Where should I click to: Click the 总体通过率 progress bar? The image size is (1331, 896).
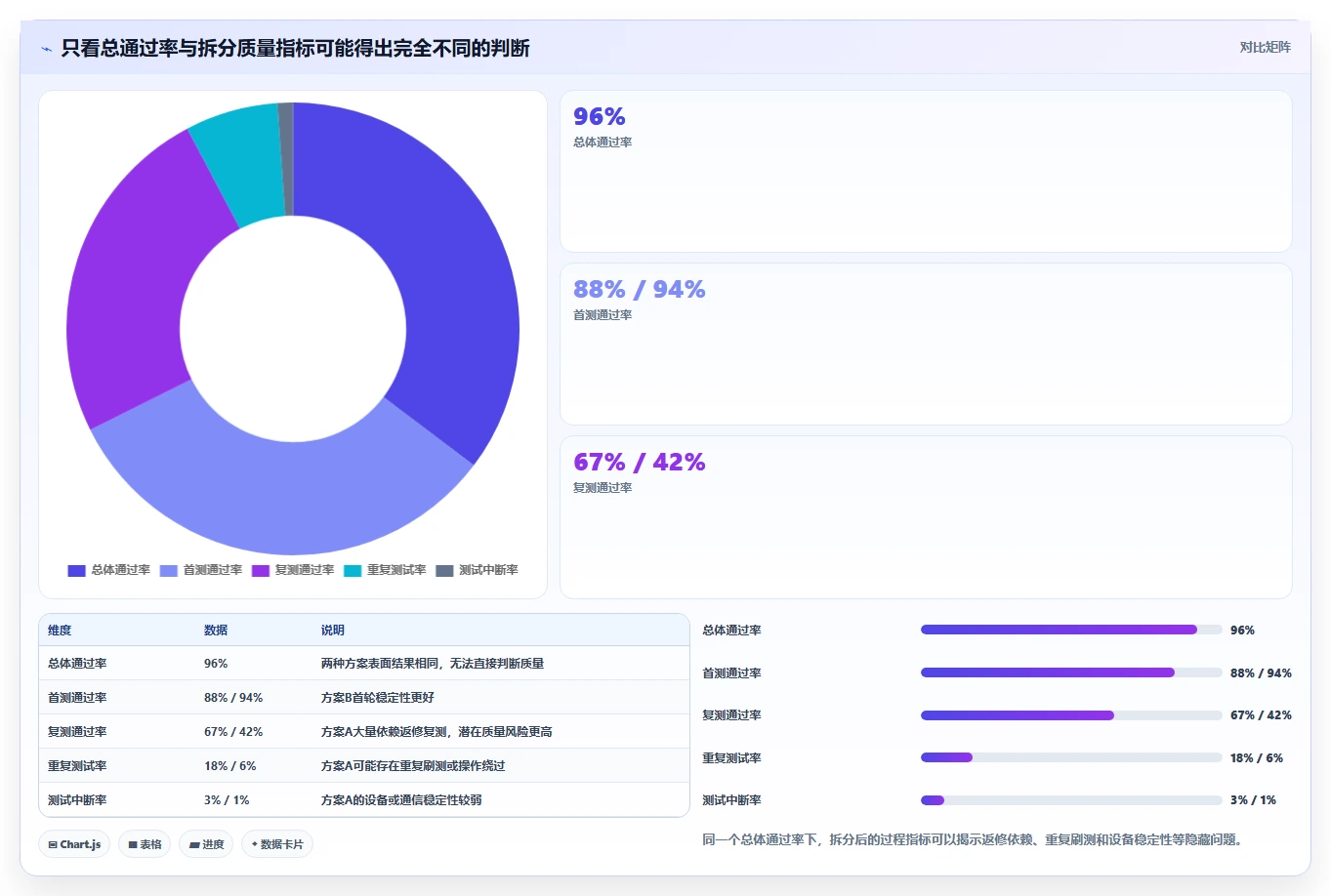(x=1071, y=631)
